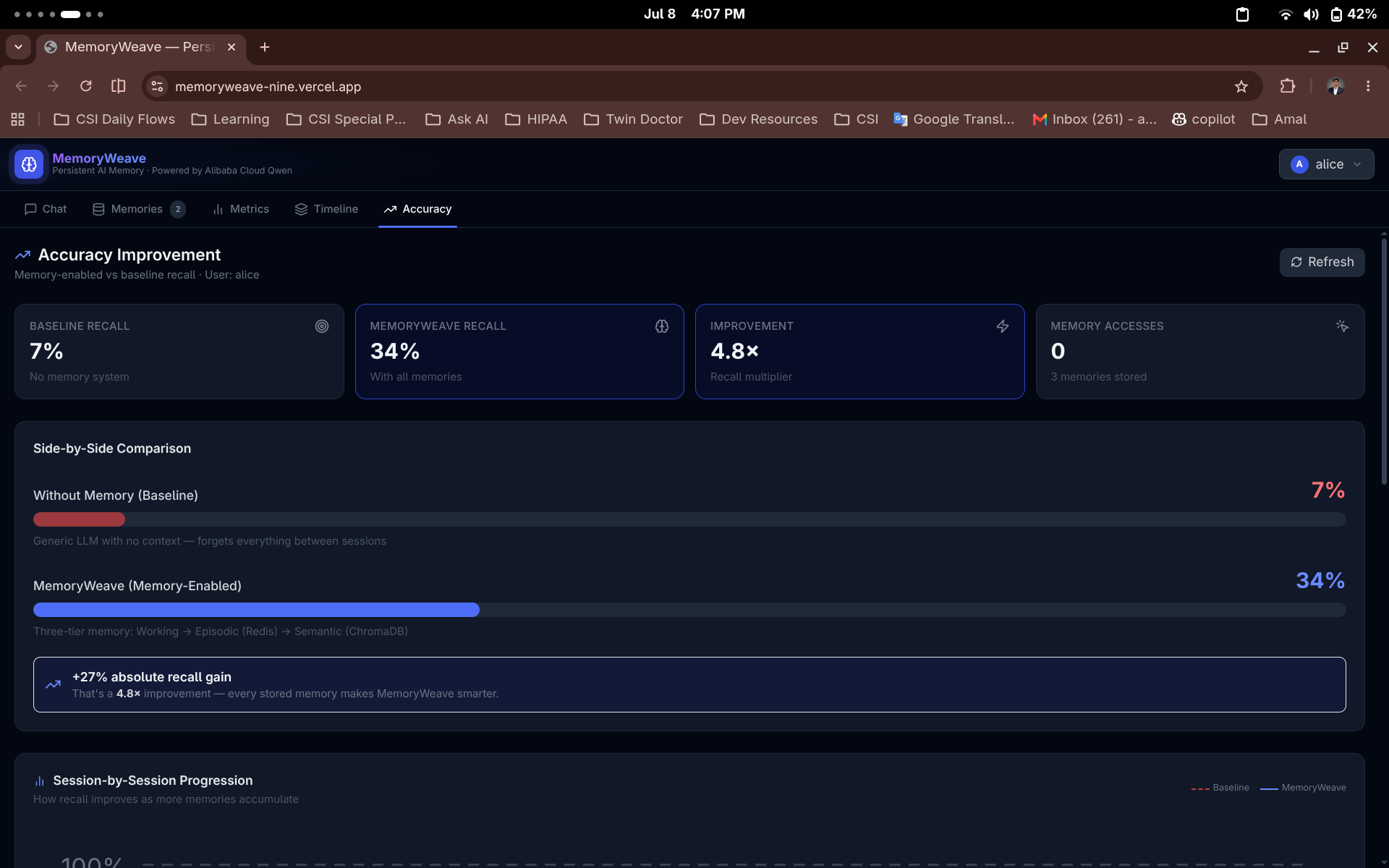Close the MemoryWeave browser tab
The height and width of the screenshot is (868, 1389).
[231, 47]
